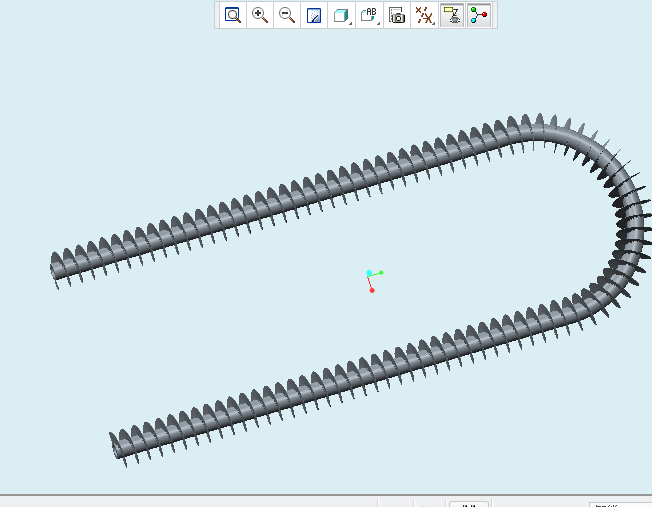Click the red axis arrow tip
The width and height of the screenshot is (652, 507).
tap(372, 290)
